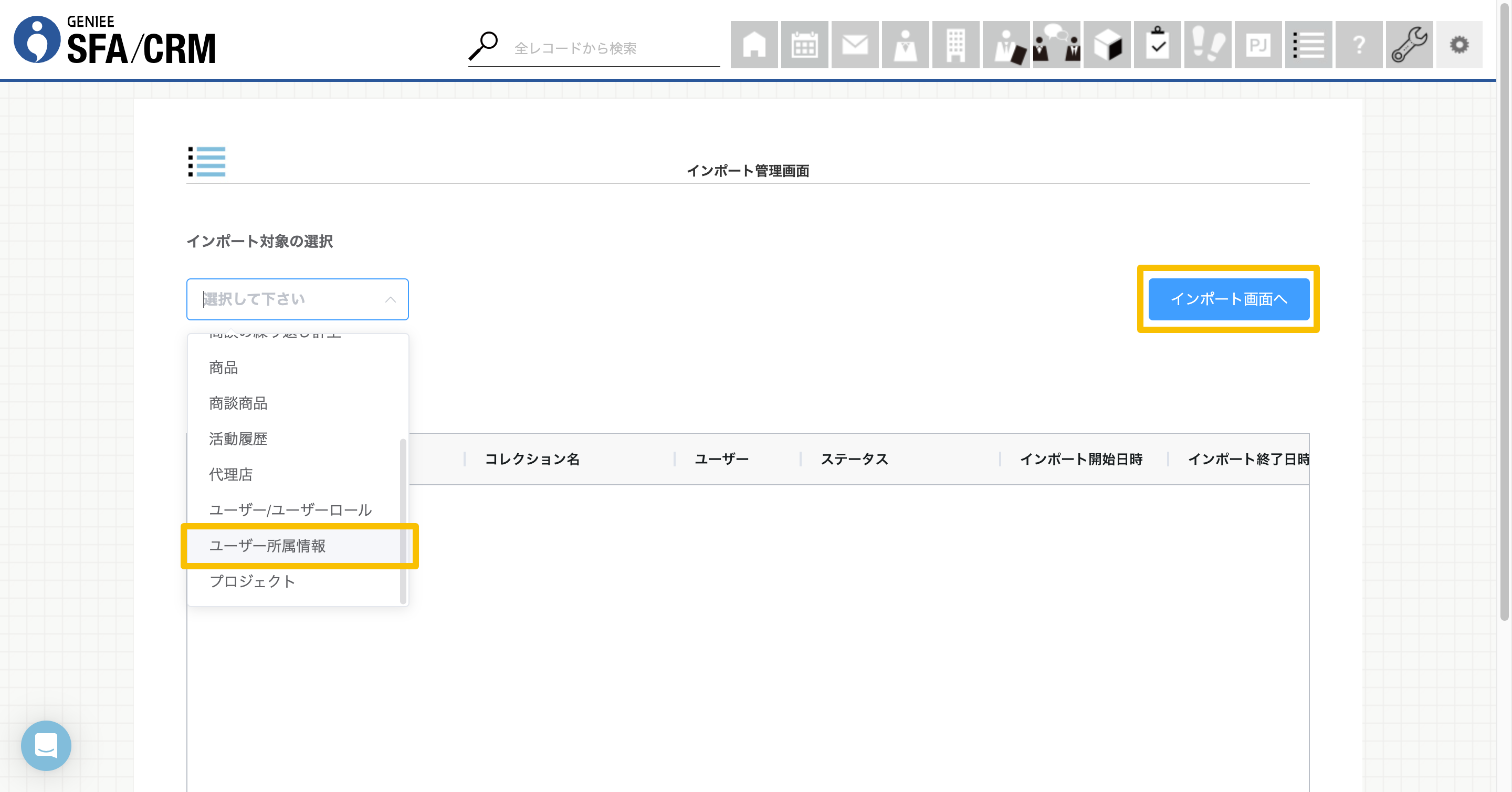Open the wrench tools icon
This screenshot has height=792, width=1512.
click(x=1410, y=45)
